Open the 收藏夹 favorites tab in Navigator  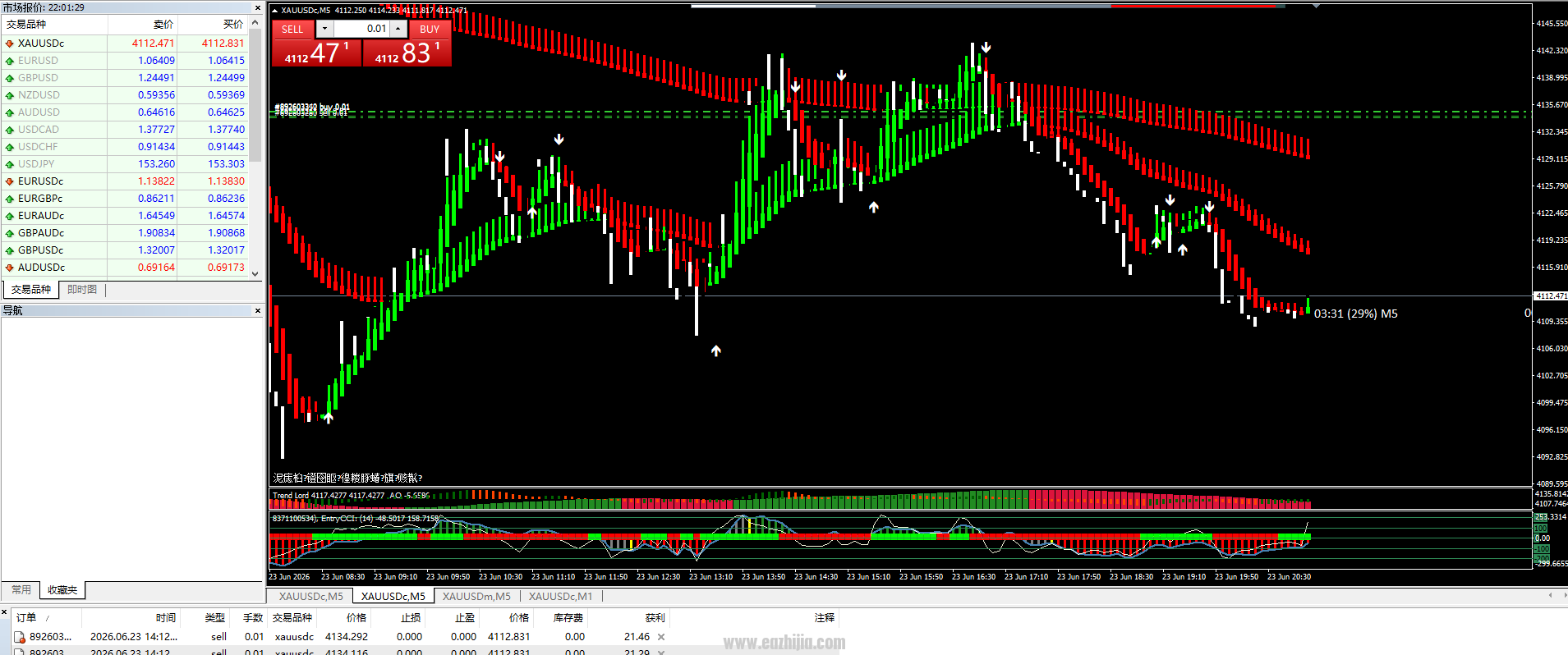pos(62,590)
